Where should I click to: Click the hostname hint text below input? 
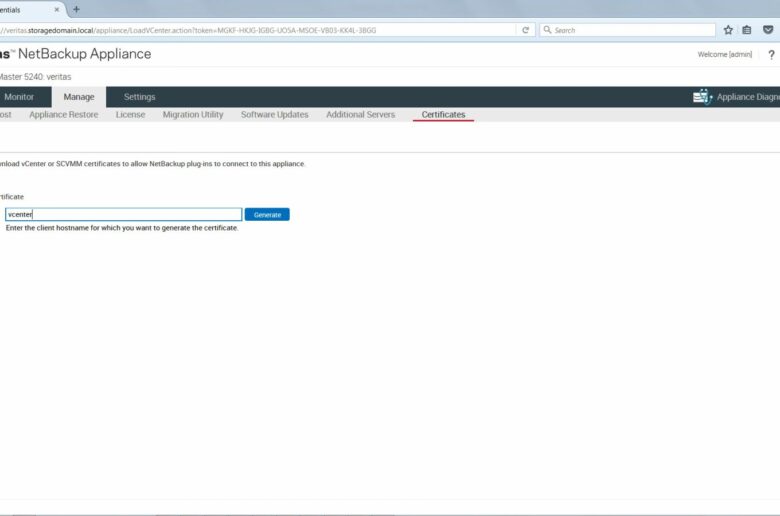click(122, 228)
